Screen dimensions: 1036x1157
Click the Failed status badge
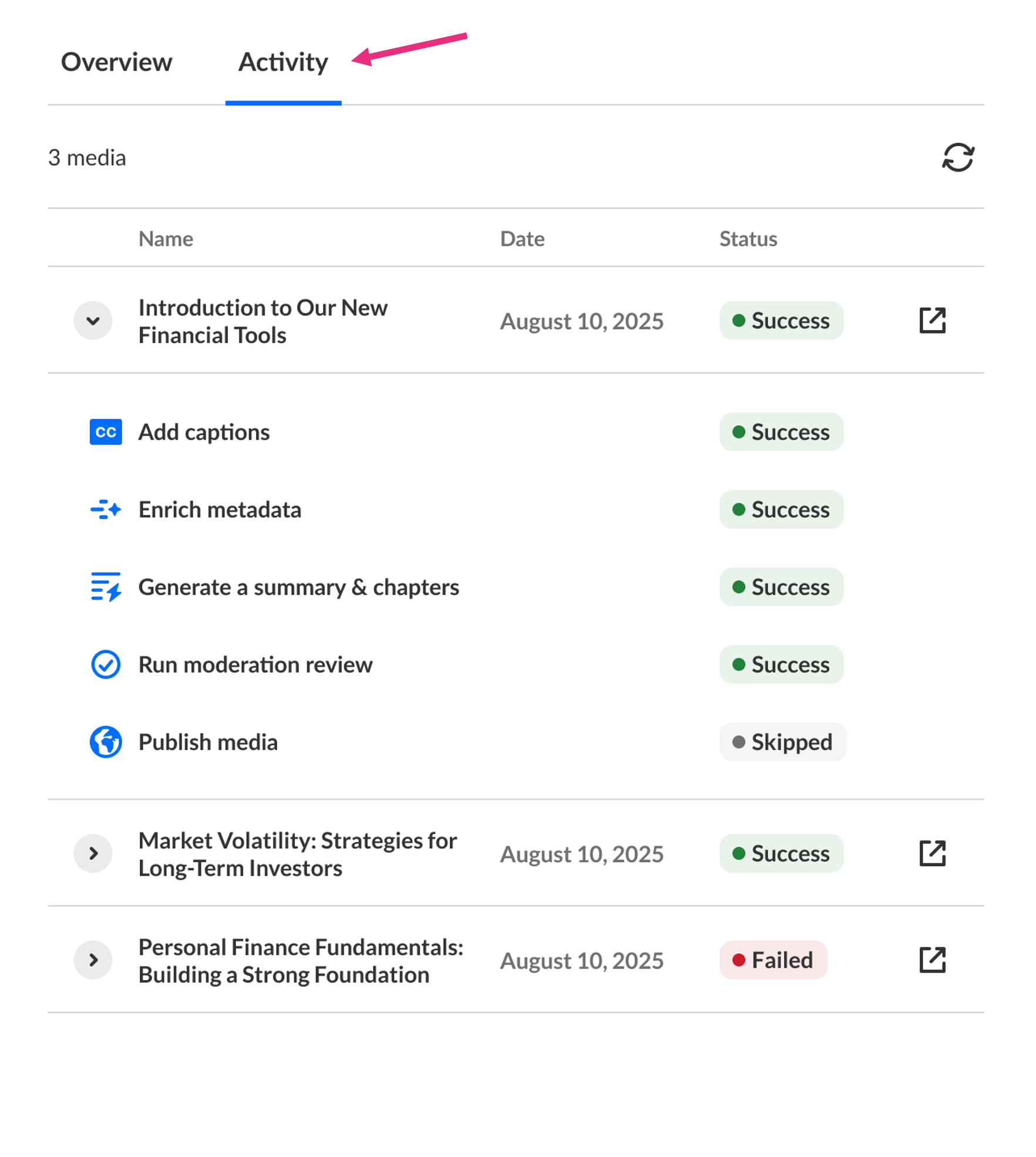coord(773,960)
